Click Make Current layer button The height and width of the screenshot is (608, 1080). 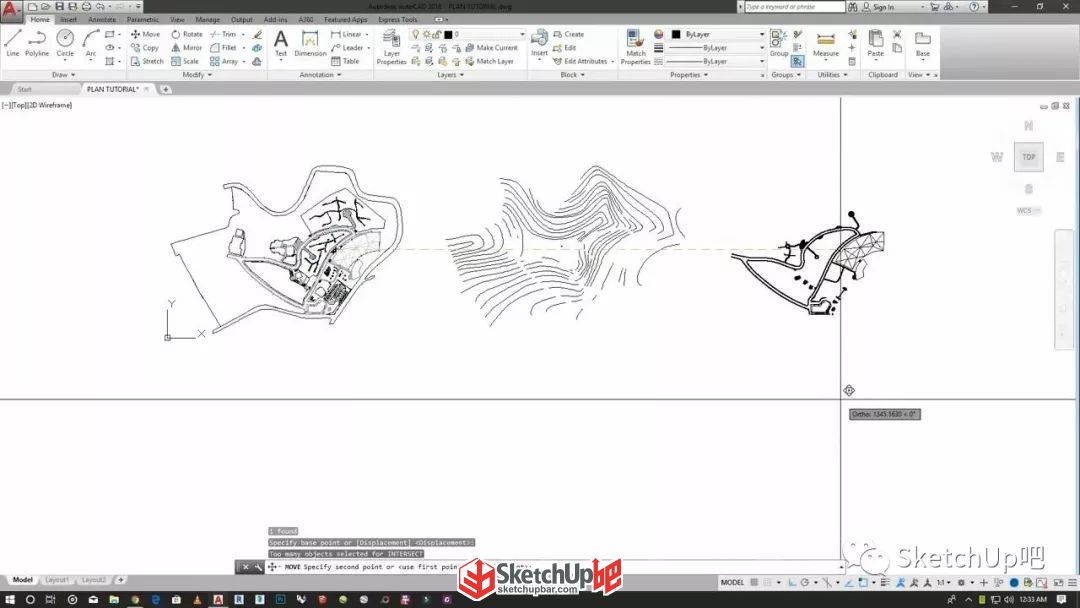pos(491,48)
